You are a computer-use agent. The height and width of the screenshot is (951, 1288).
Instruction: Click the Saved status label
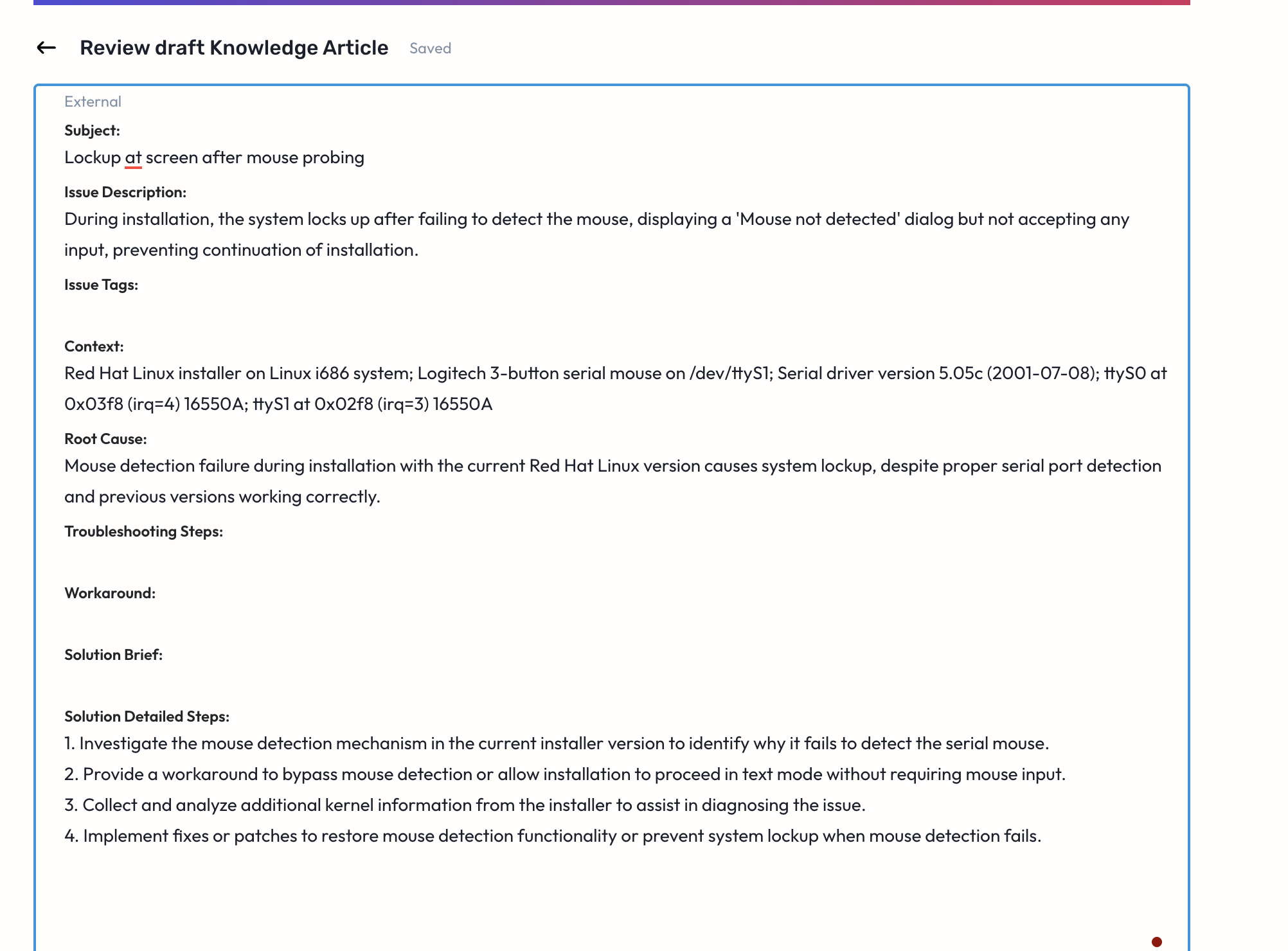(x=430, y=48)
